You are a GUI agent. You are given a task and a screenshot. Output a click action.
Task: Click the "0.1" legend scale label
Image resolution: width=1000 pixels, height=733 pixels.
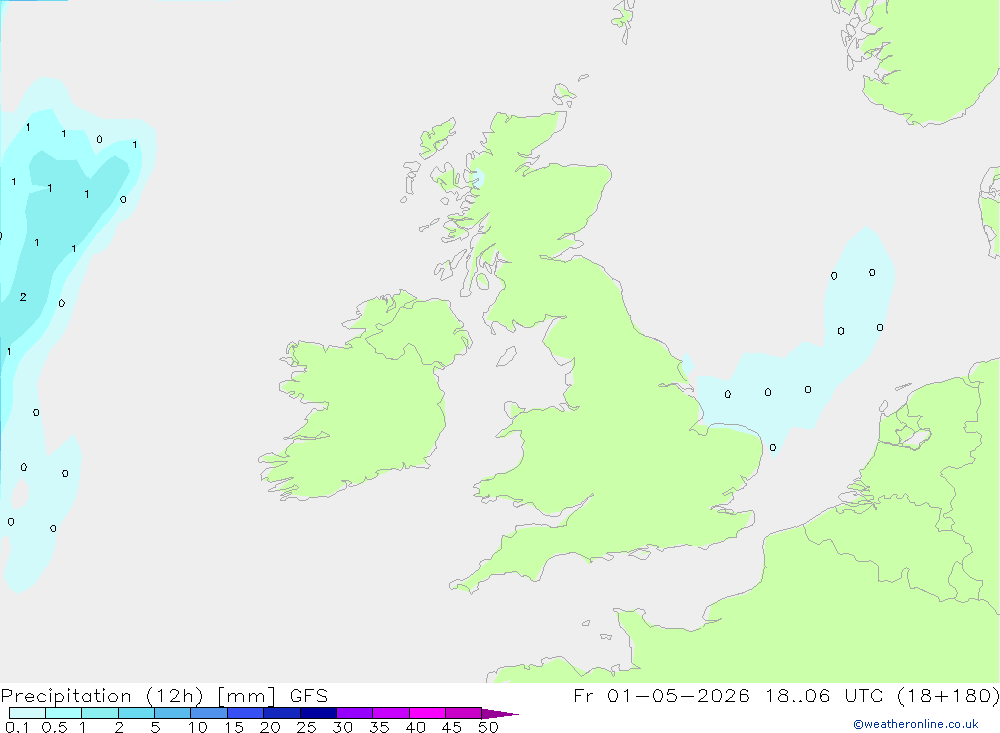[17, 727]
